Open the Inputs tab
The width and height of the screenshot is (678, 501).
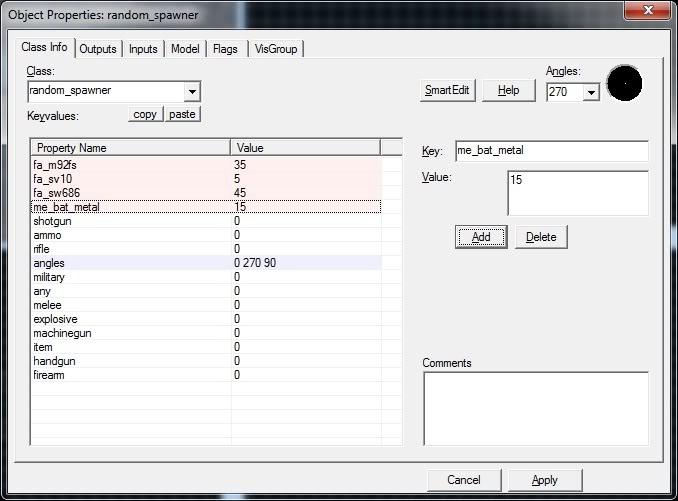pyautogui.click(x=144, y=49)
